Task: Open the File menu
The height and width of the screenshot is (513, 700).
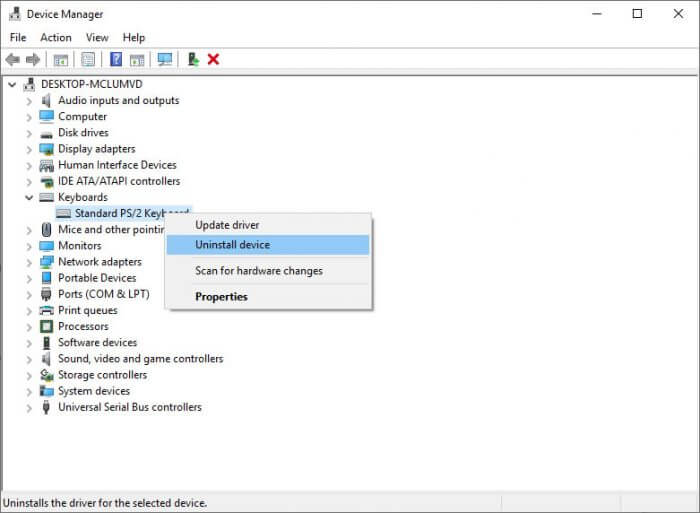Action: point(18,38)
